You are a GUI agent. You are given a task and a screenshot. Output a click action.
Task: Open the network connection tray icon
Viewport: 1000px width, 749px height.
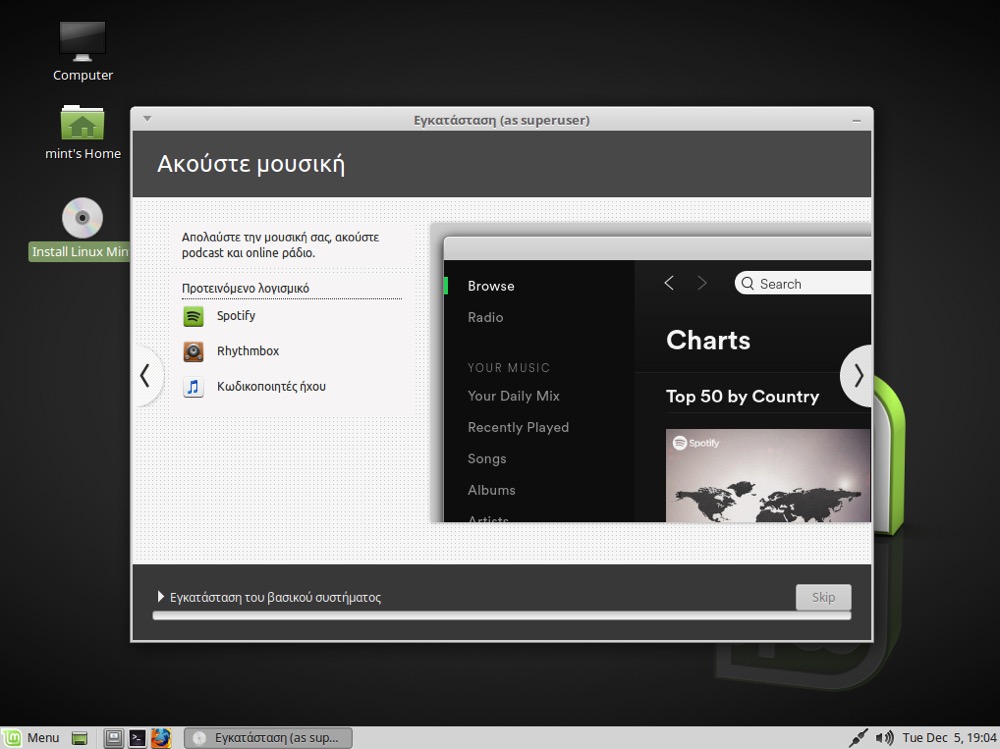tap(858, 738)
